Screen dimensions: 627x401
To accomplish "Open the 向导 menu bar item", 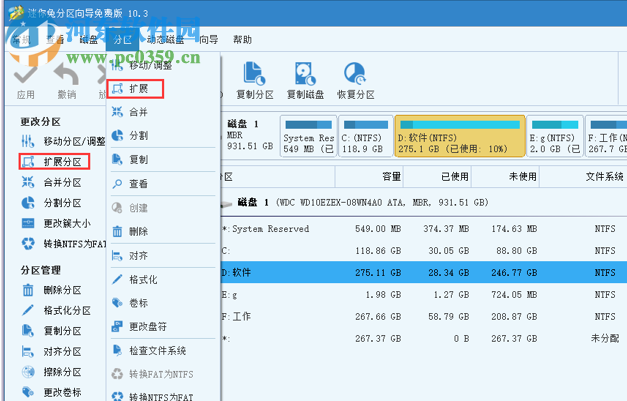I will [x=209, y=40].
